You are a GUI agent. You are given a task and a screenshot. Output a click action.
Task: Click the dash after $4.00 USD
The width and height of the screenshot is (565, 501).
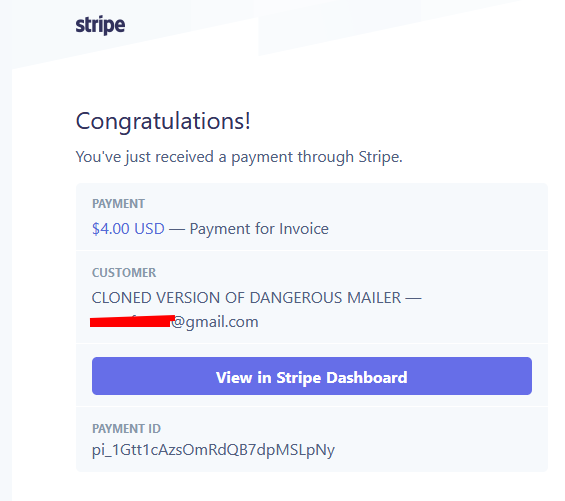pos(177,229)
